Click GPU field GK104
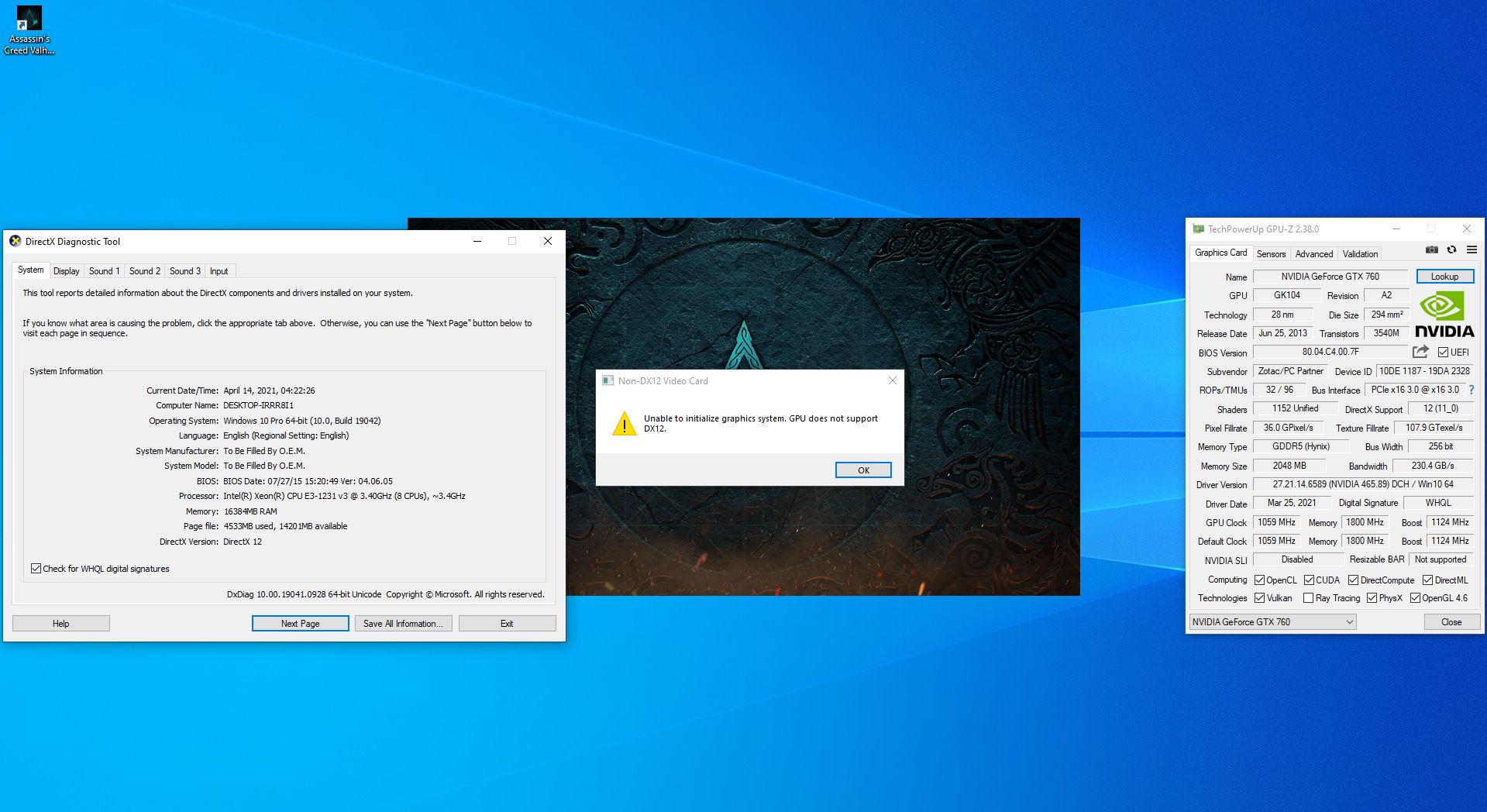 (1287, 295)
